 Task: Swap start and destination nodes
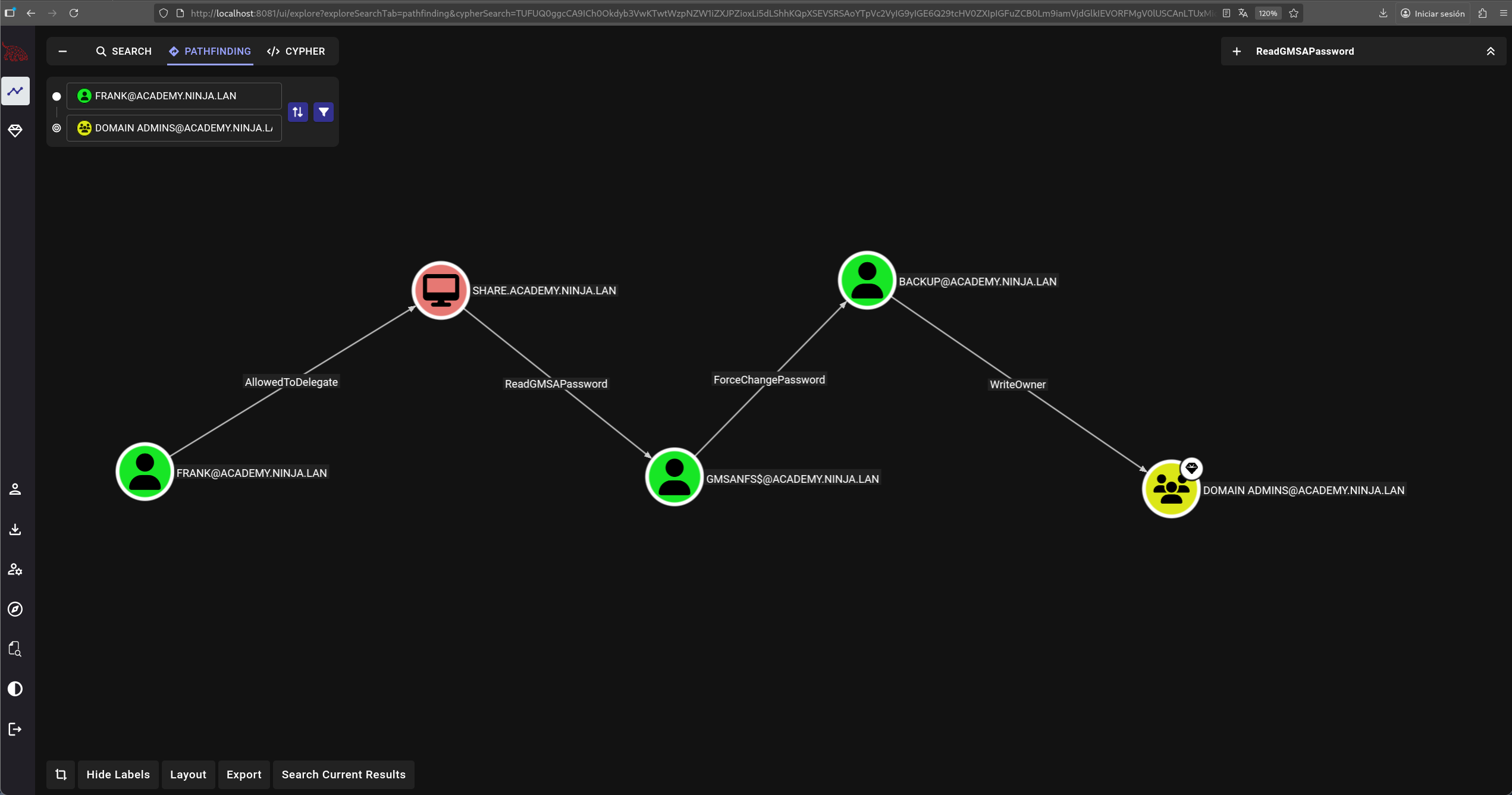point(297,112)
